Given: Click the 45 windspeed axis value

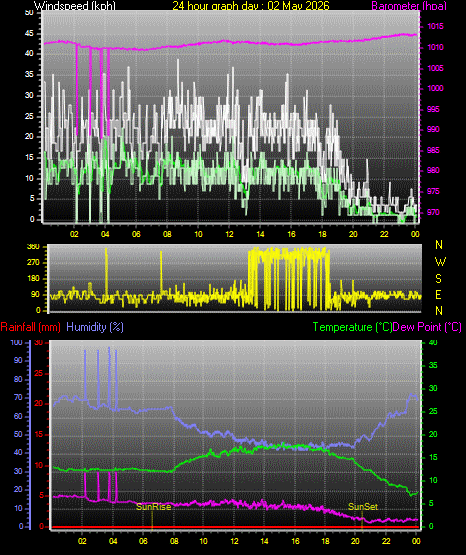Looking at the screenshot, I should [x=29, y=34].
